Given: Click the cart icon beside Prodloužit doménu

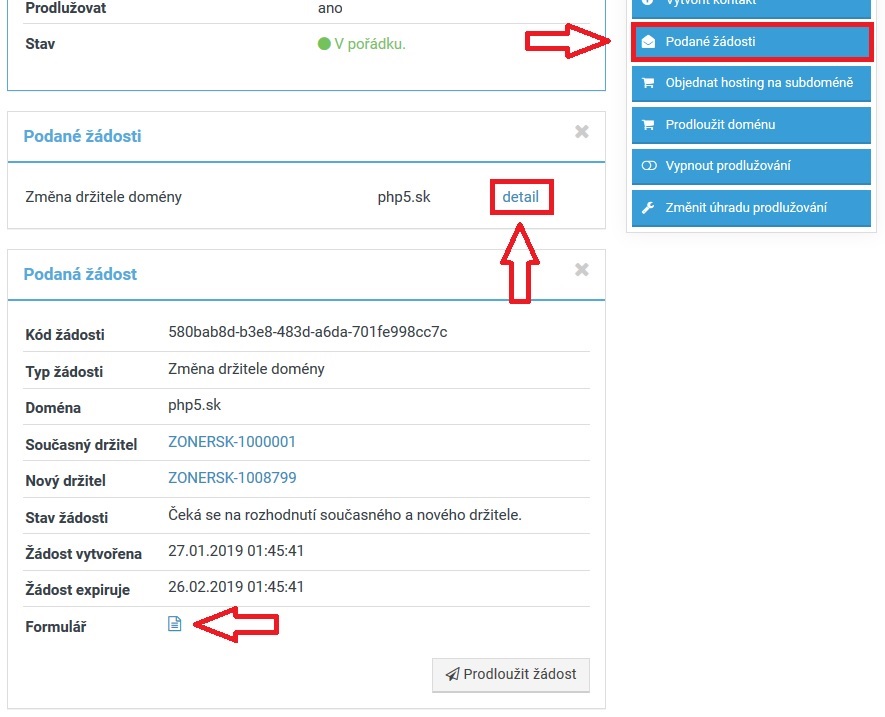Looking at the screenshot, I should (x=648, y=125).
